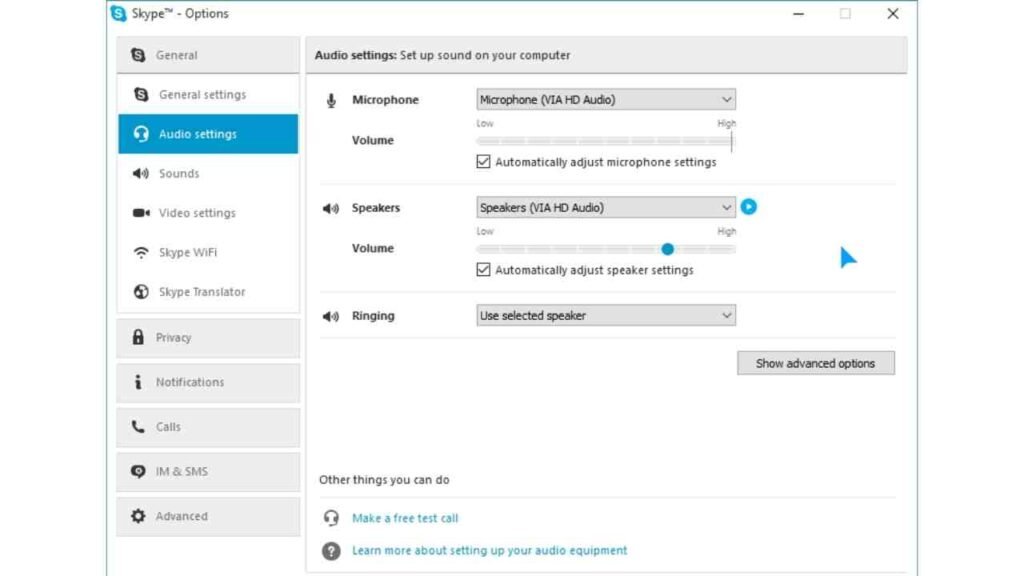The width and height of the screenshot is (1024, 576).
Task: Click Show advanced options button
Action: click(x=816, y=363)
